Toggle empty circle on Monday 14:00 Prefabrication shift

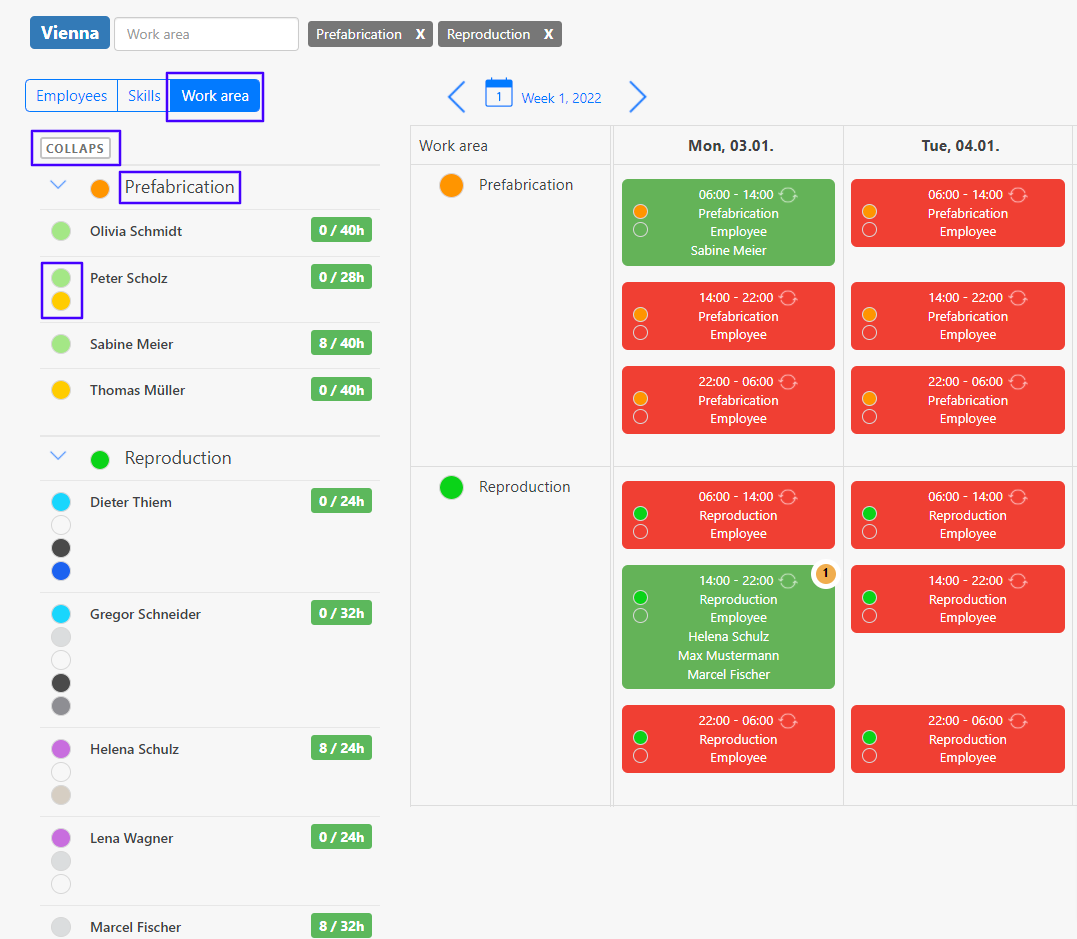point(641,333)
